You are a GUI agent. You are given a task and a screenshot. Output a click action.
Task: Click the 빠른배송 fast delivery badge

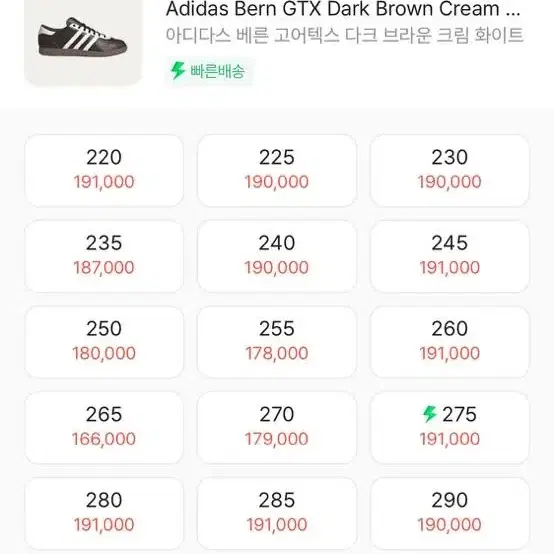pos(209,71)
